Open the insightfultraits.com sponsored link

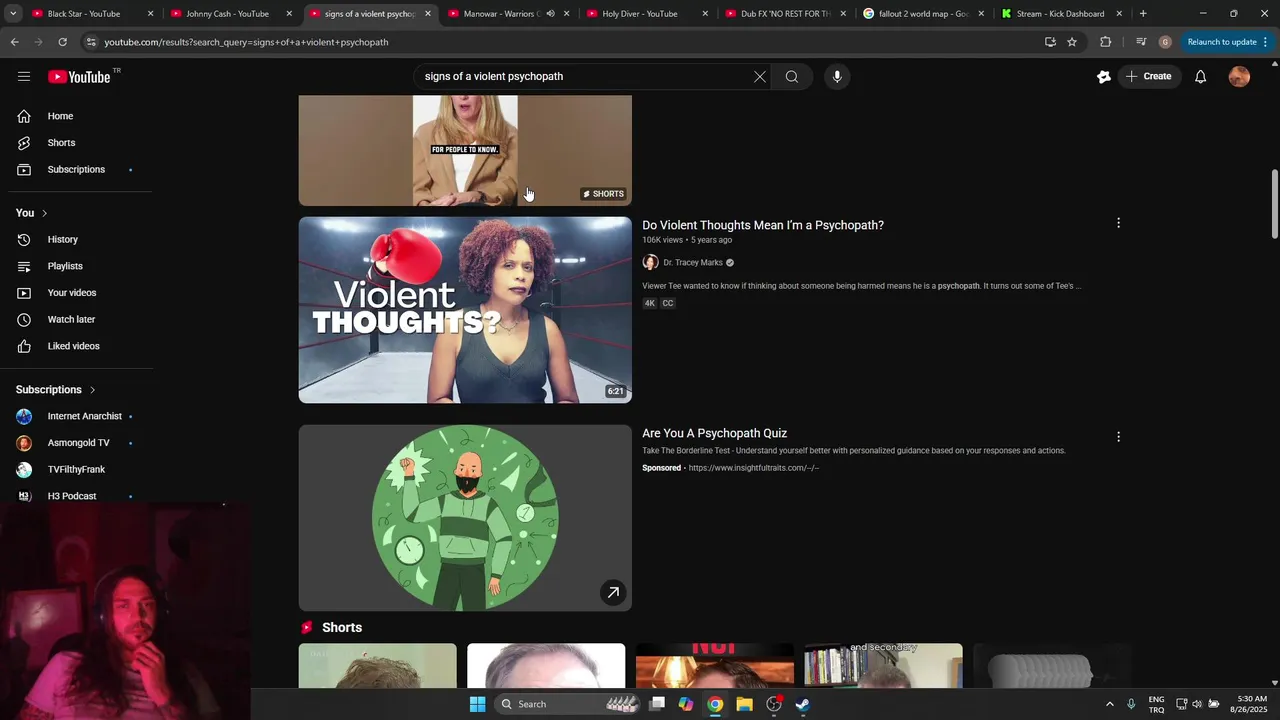(754, 468)
